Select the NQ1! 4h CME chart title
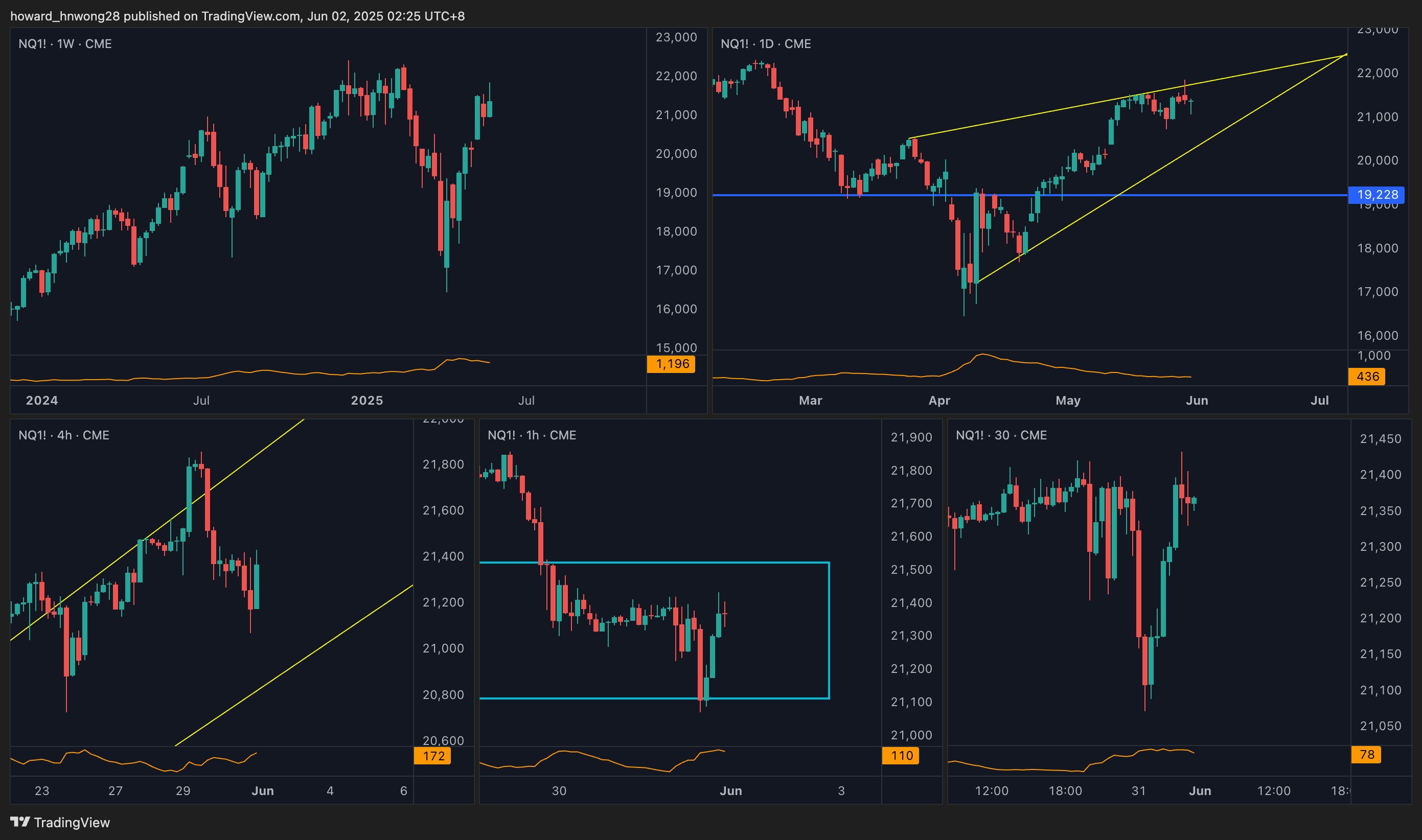Screen dimensions: 1422x840 click(64, 435)
